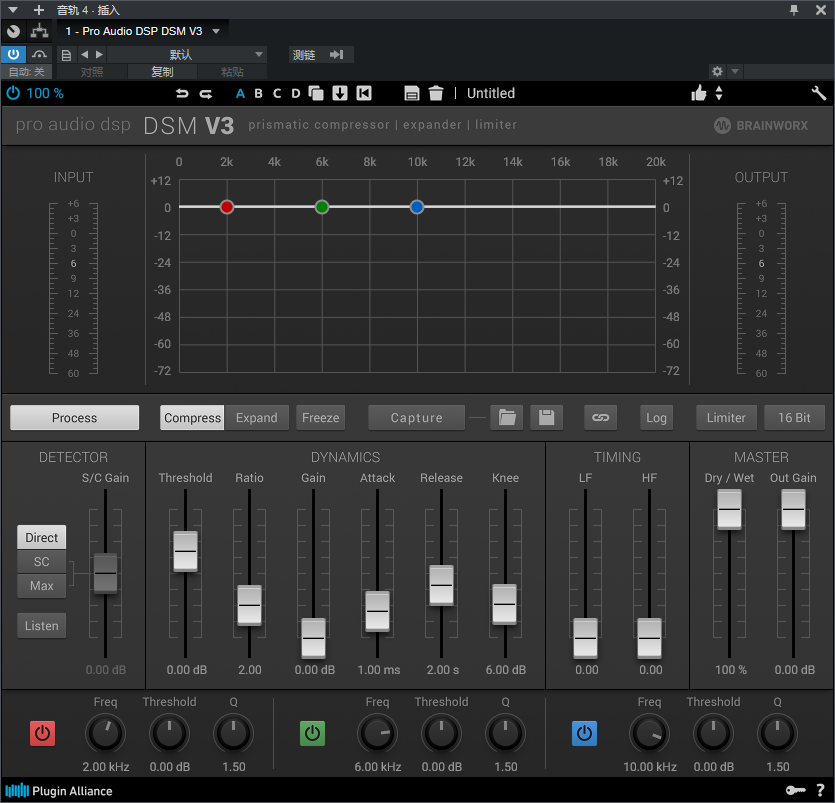Click the save preset disk icon in toolbar
This screenshot has height=803, width=835.
[412, 93]
